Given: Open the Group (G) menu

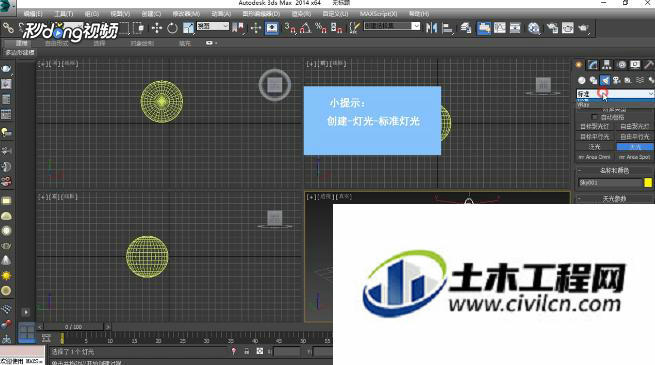Looking at the screenshot, I should coord(91,14).
